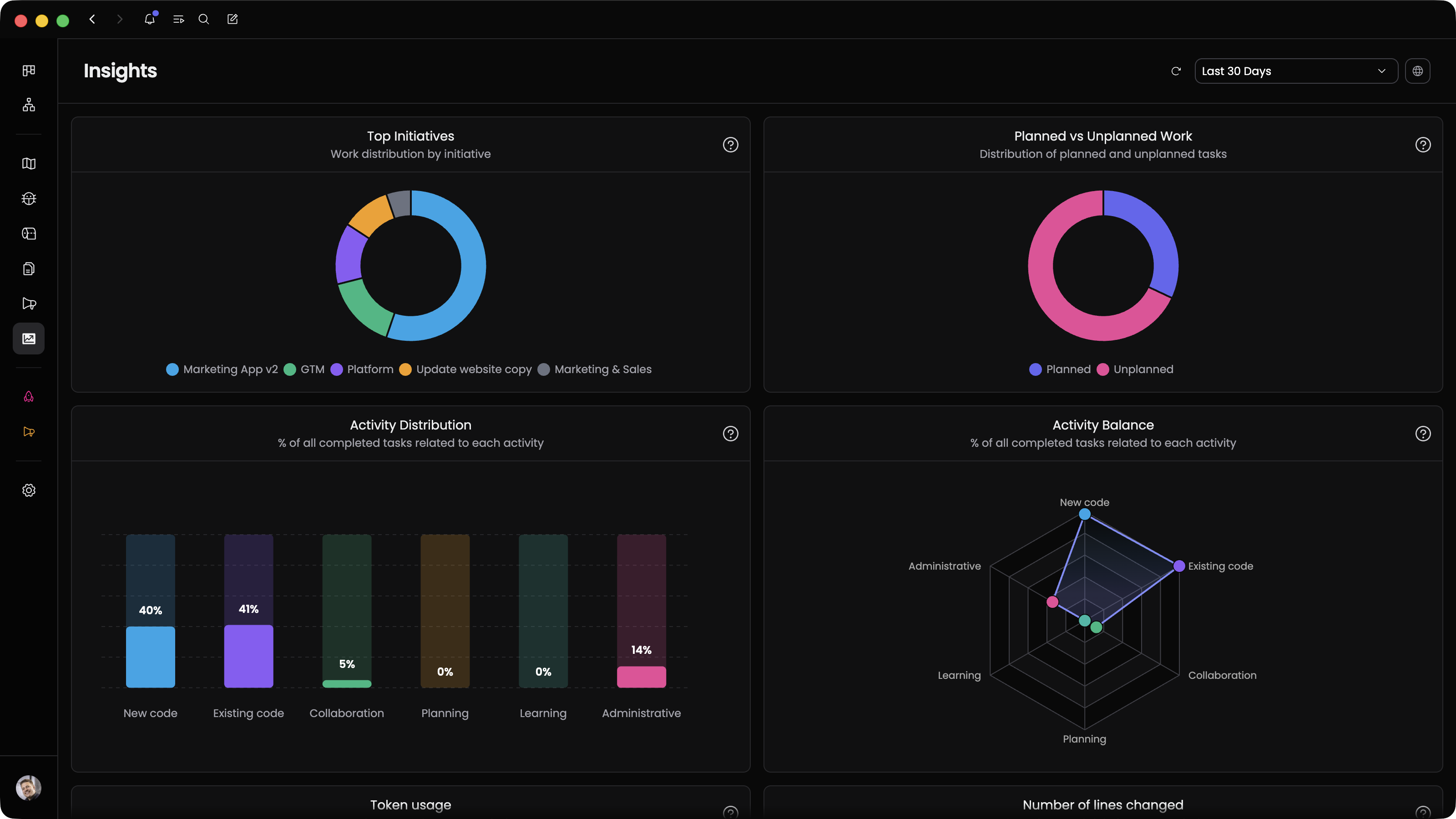Click the Planning axis label on radar
The width and height of the screenshot is (1456, 819).
tap(1085, 739)
